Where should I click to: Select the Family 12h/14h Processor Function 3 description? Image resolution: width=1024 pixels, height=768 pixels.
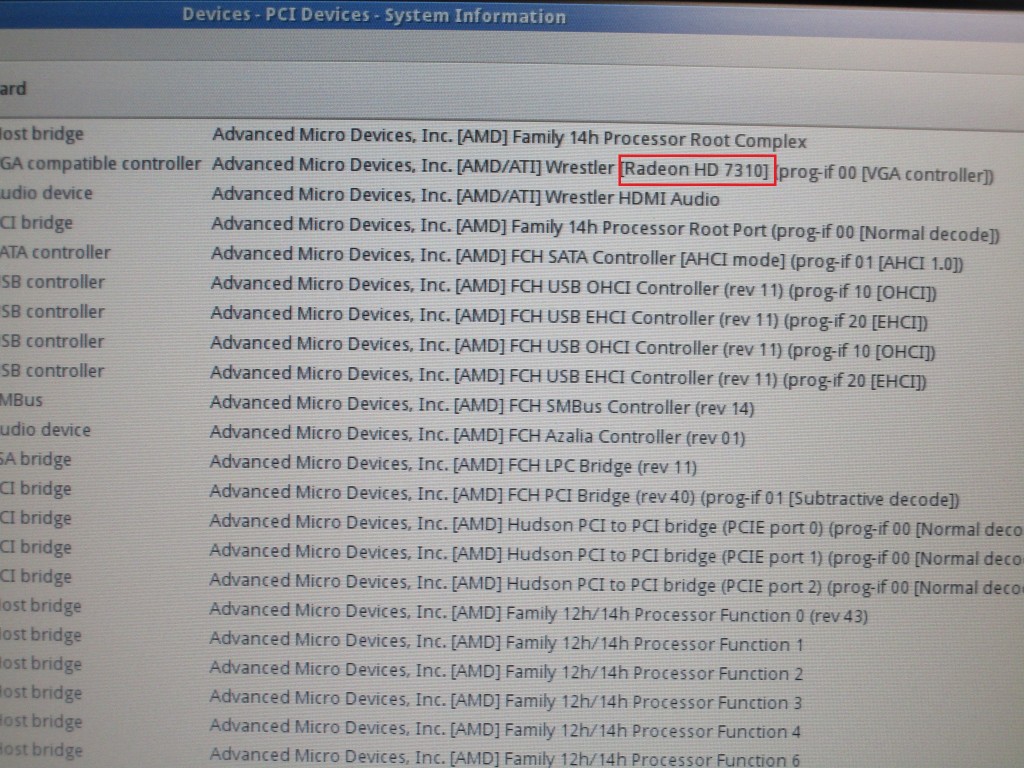[505, 700]
